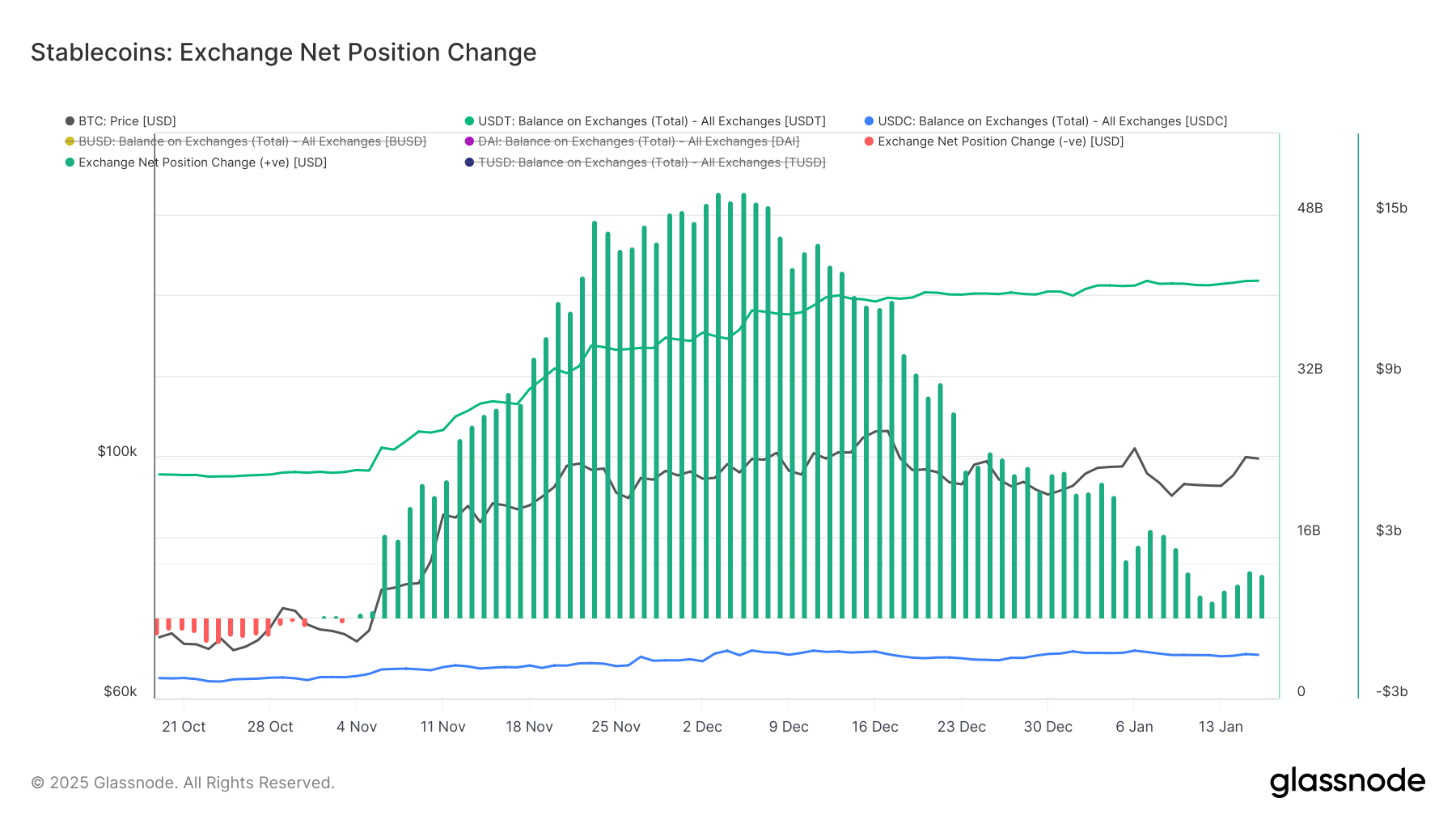Click the 6 Jan date axis label
Image resolution: width=1456 pixels, height=819 pixels.
coord(1134,727)
